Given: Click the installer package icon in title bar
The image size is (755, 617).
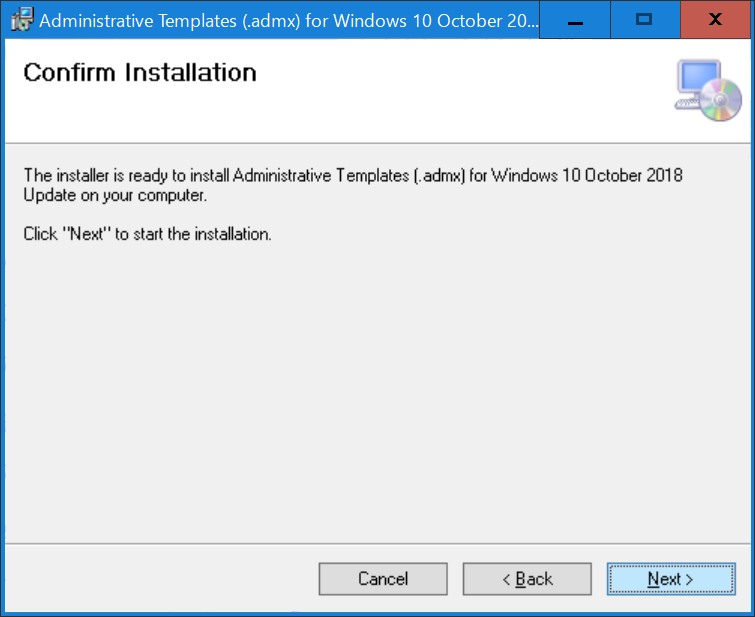Looking at the screenshot, I should click(22, 20).
